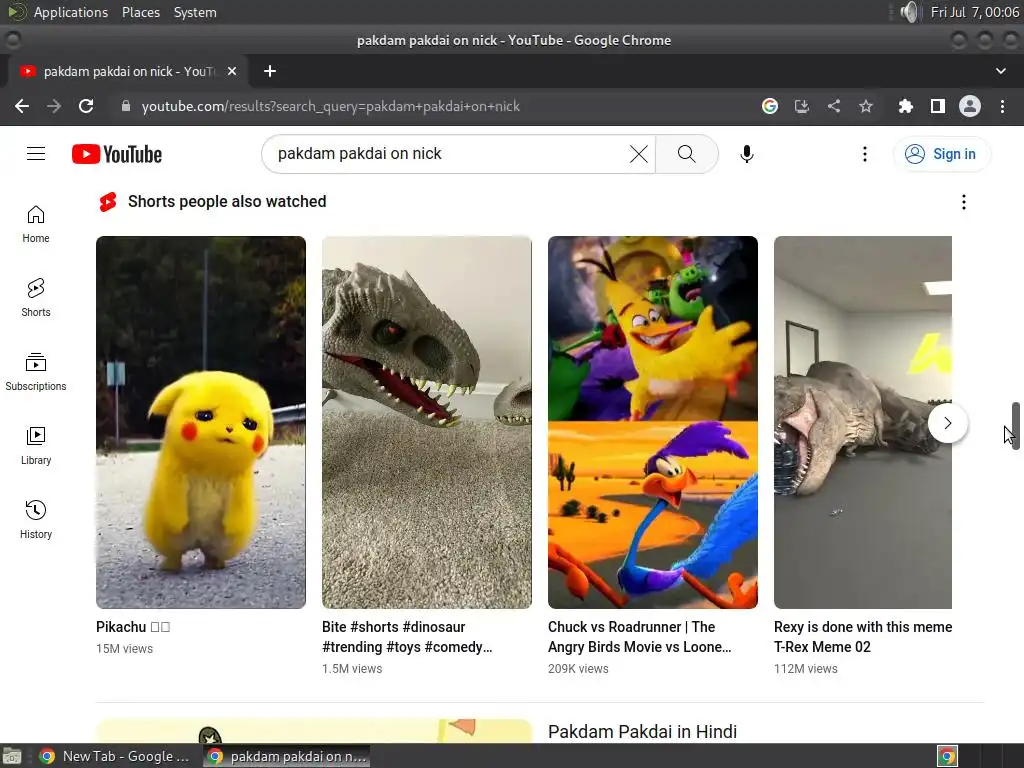Open the Applications menu
The image size is (1024, 768).
tap(71, 12)
